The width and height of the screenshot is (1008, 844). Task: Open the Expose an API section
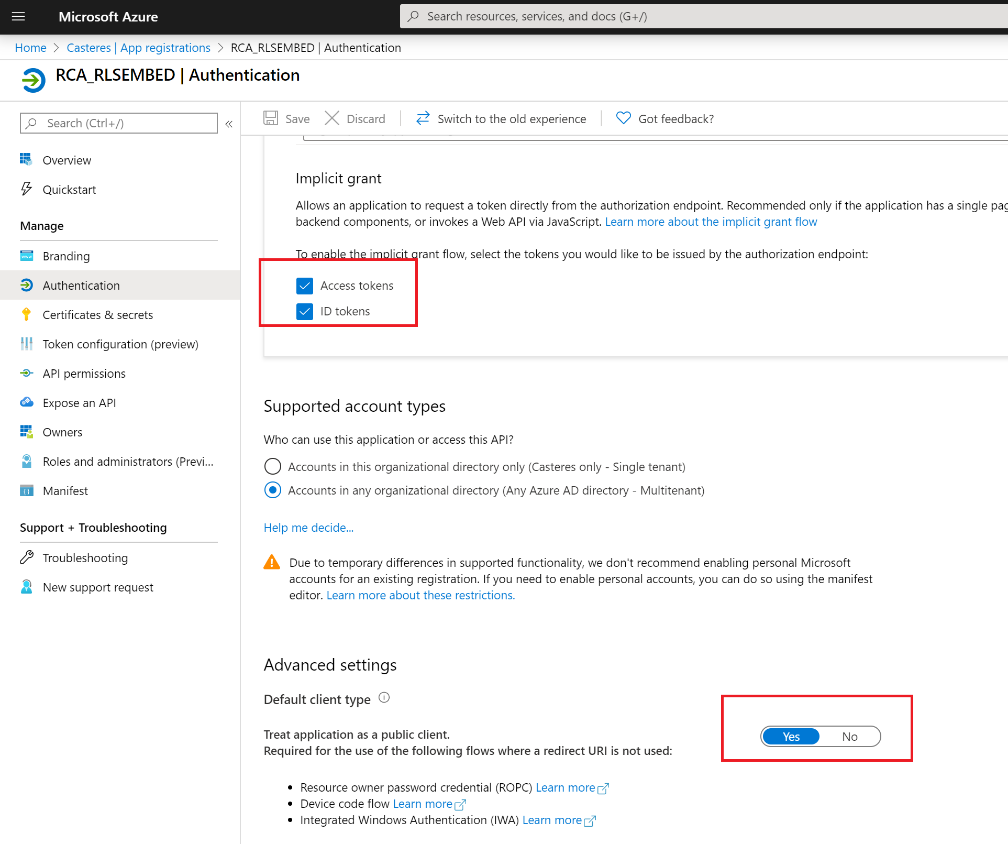tap(77, 402)
